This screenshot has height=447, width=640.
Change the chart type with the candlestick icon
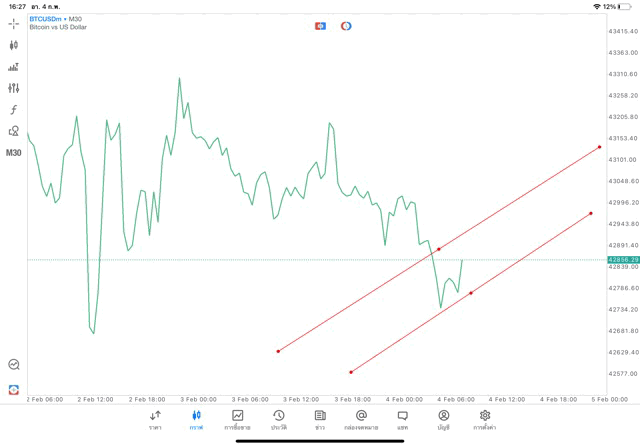[x=14, y=45]
